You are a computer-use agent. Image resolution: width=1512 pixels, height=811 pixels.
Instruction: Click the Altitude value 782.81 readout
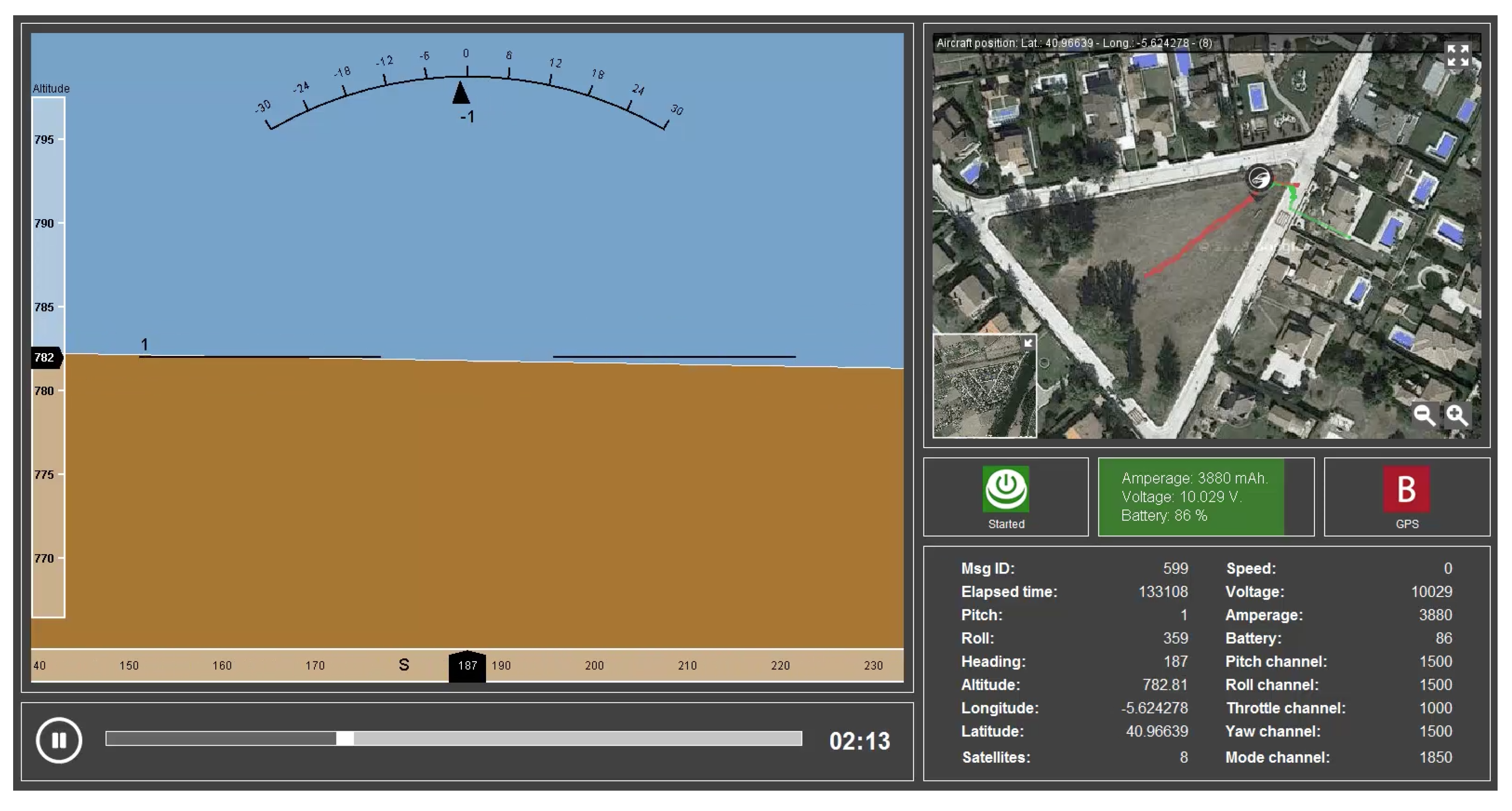pos(1165,685)
